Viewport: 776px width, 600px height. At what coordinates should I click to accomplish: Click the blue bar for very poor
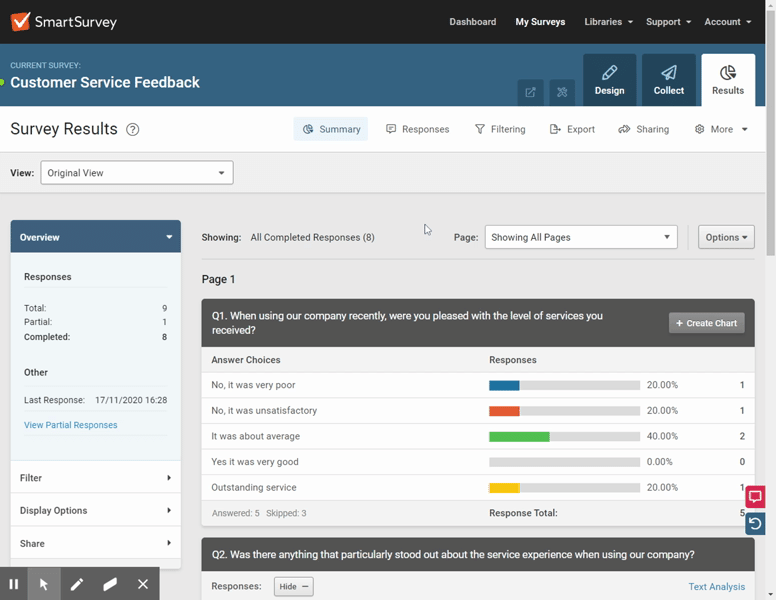504,385
